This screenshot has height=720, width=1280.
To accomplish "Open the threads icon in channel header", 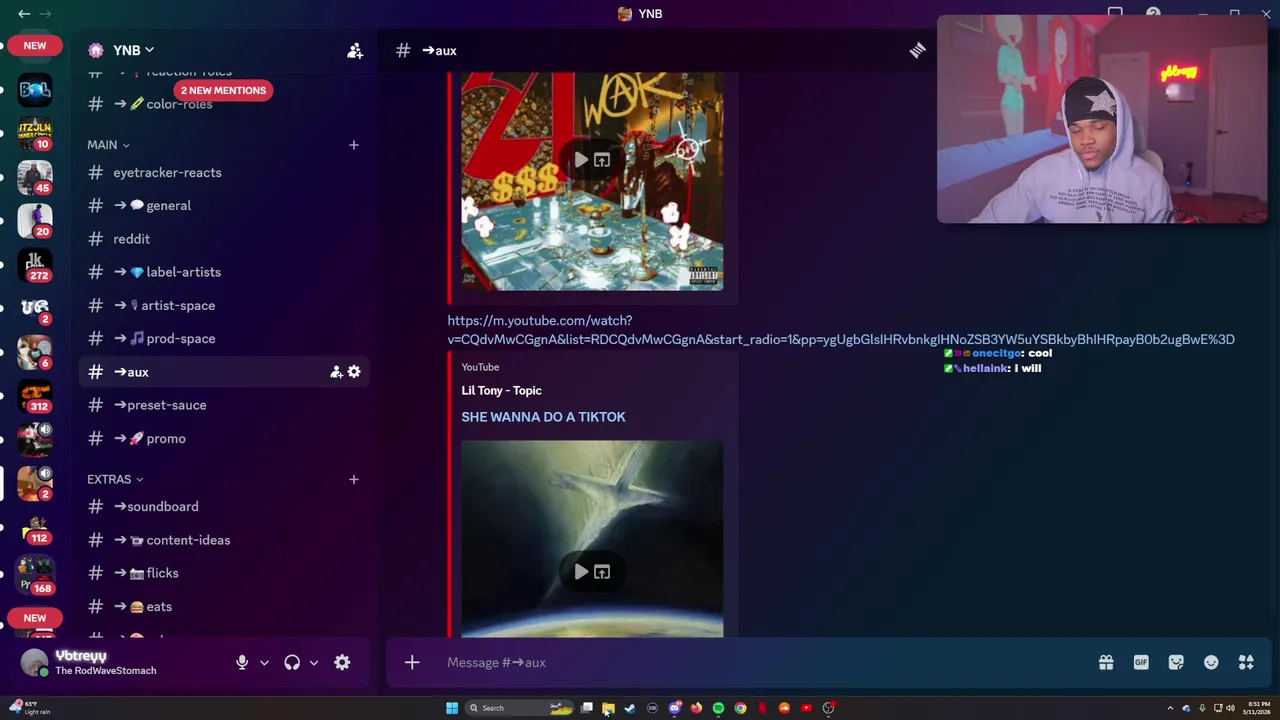I will [x=917, y=50].
